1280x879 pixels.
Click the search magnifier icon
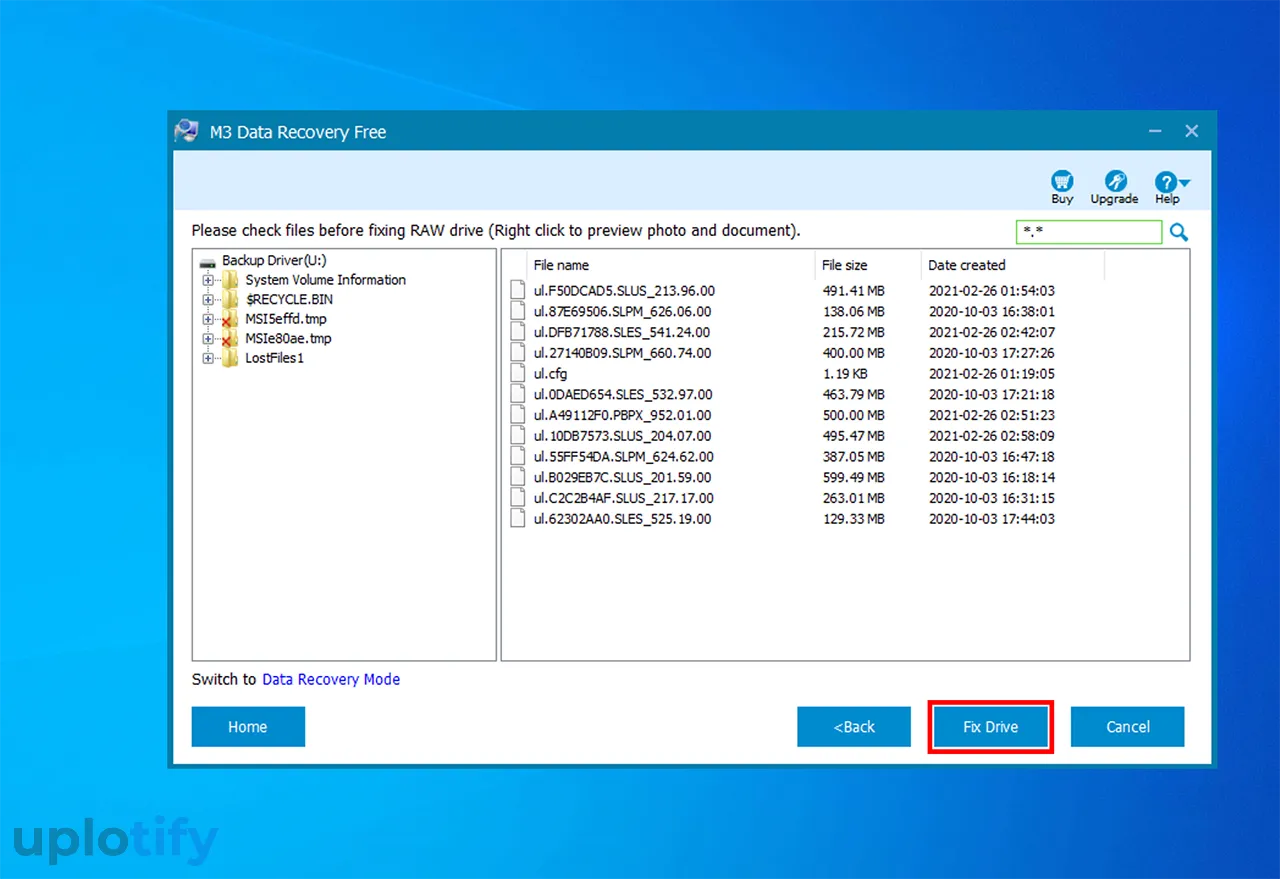pos(1179,233)
